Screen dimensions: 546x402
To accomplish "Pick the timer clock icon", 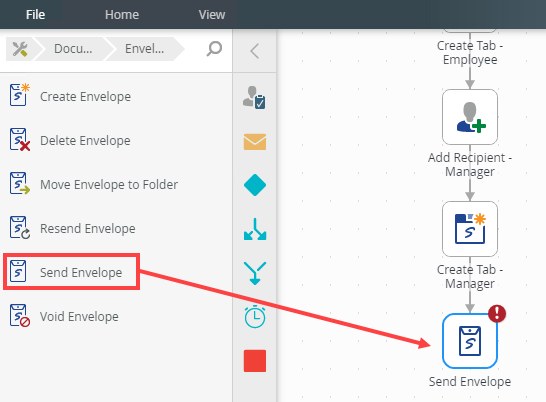I will pos(255,317).
